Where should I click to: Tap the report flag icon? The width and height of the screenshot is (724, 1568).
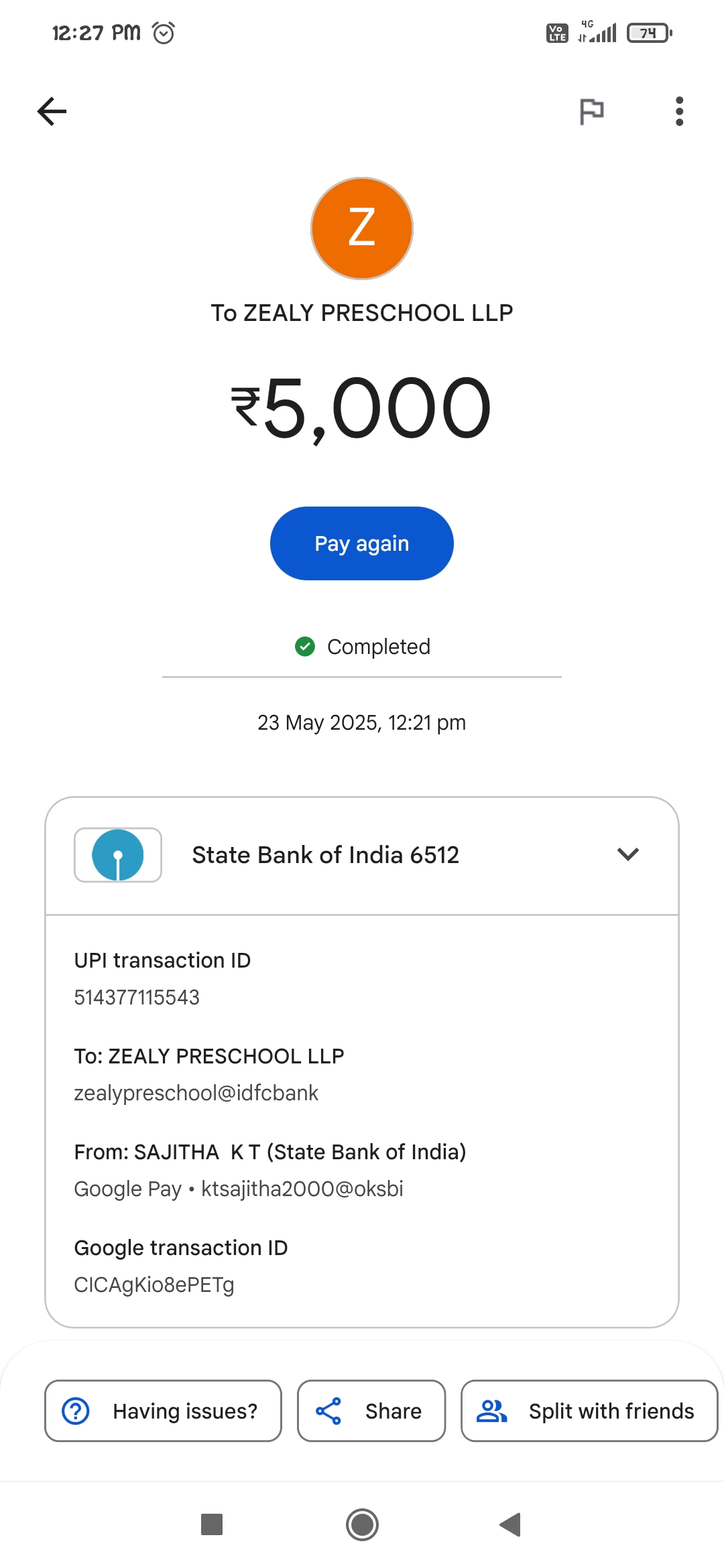[x=591, y=111]
